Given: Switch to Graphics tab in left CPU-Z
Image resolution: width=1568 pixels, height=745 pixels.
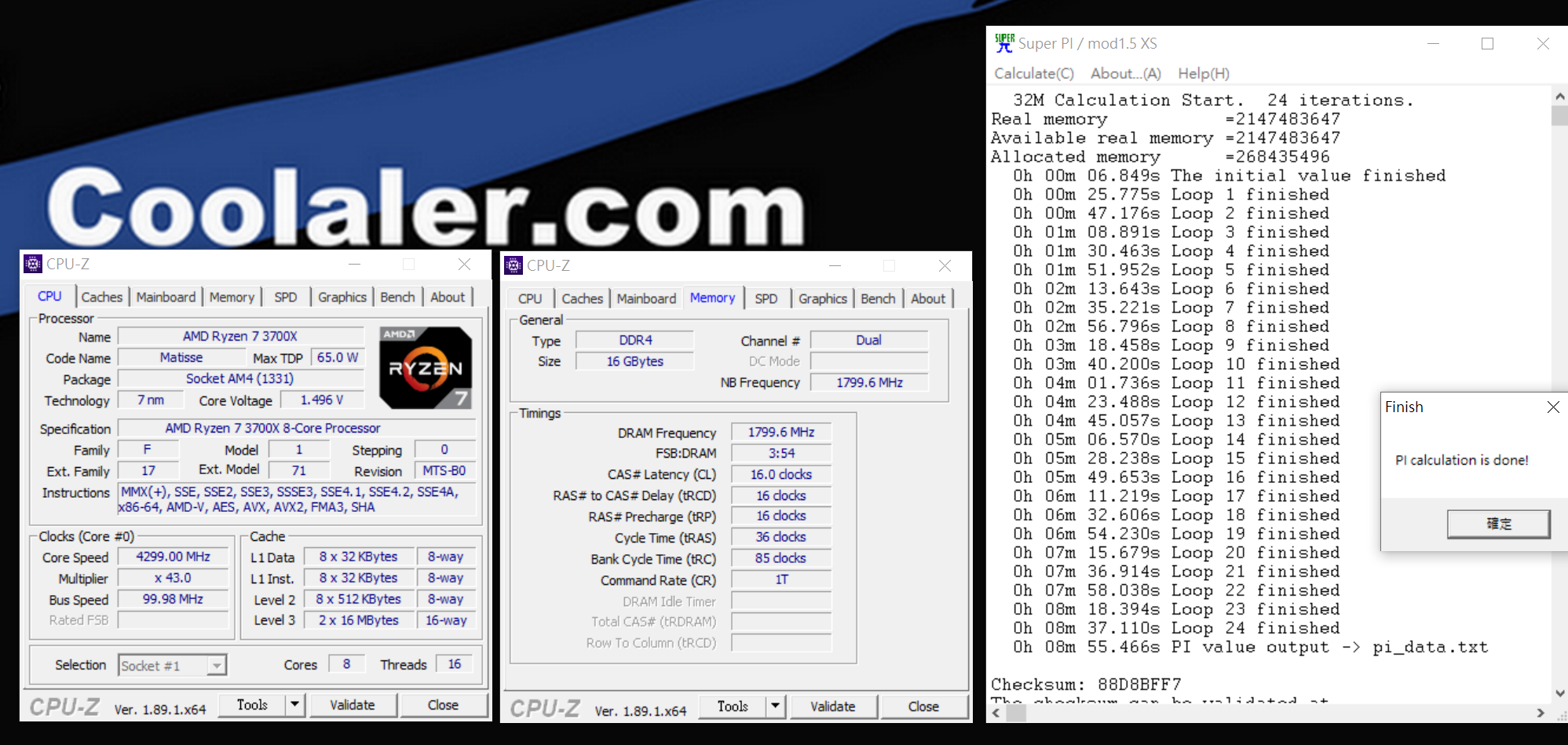Looking at the screenshot, I should [x=342, y=297].
